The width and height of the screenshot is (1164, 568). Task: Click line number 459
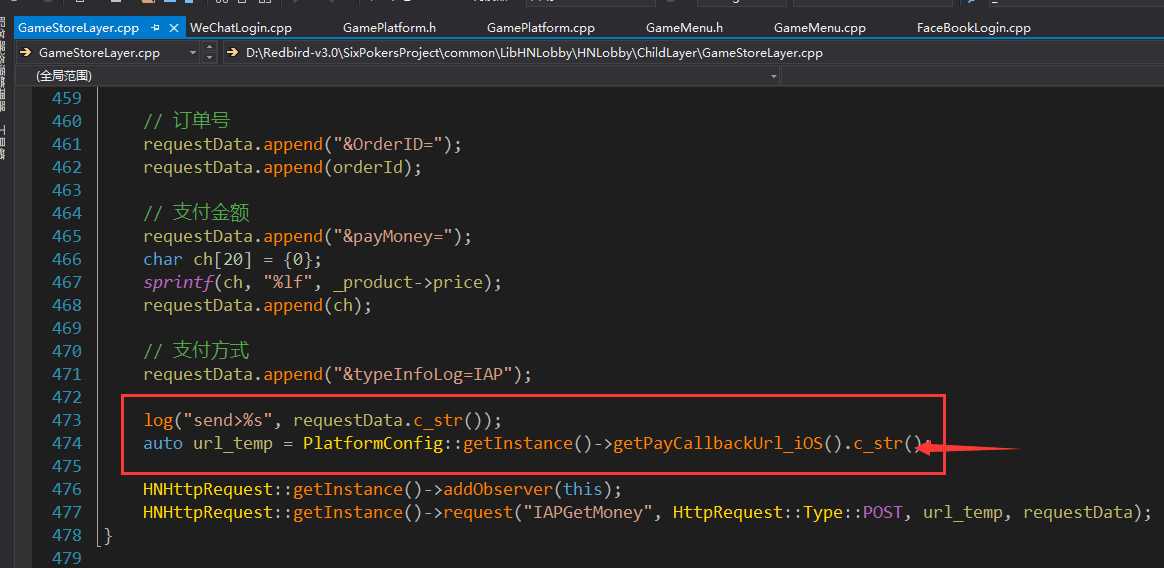tap(67, 97)
